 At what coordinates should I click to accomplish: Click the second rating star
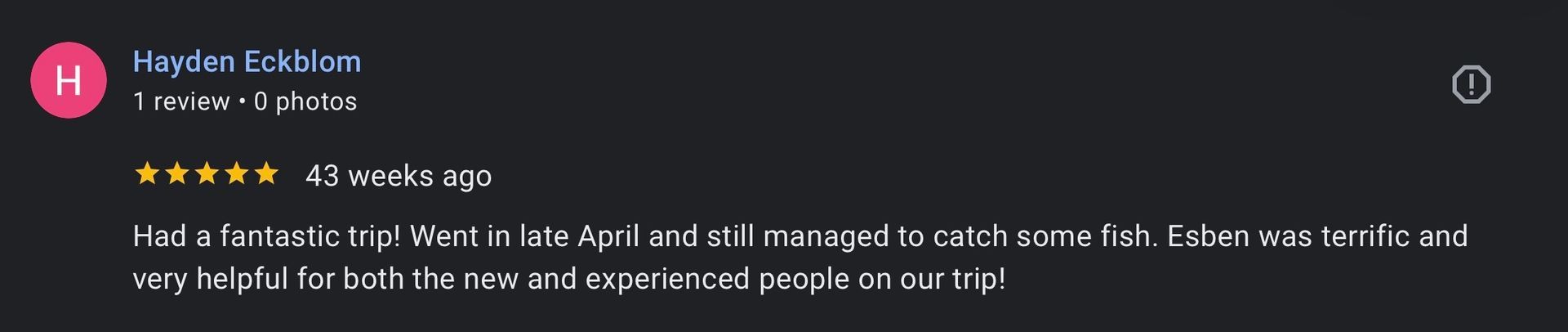(177, 173)
